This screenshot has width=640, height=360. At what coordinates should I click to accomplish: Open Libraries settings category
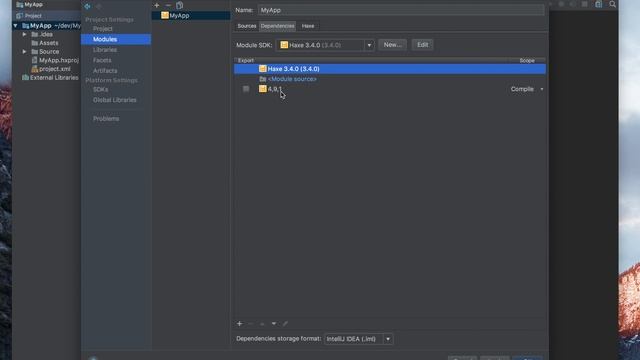[x=105, y=50]
